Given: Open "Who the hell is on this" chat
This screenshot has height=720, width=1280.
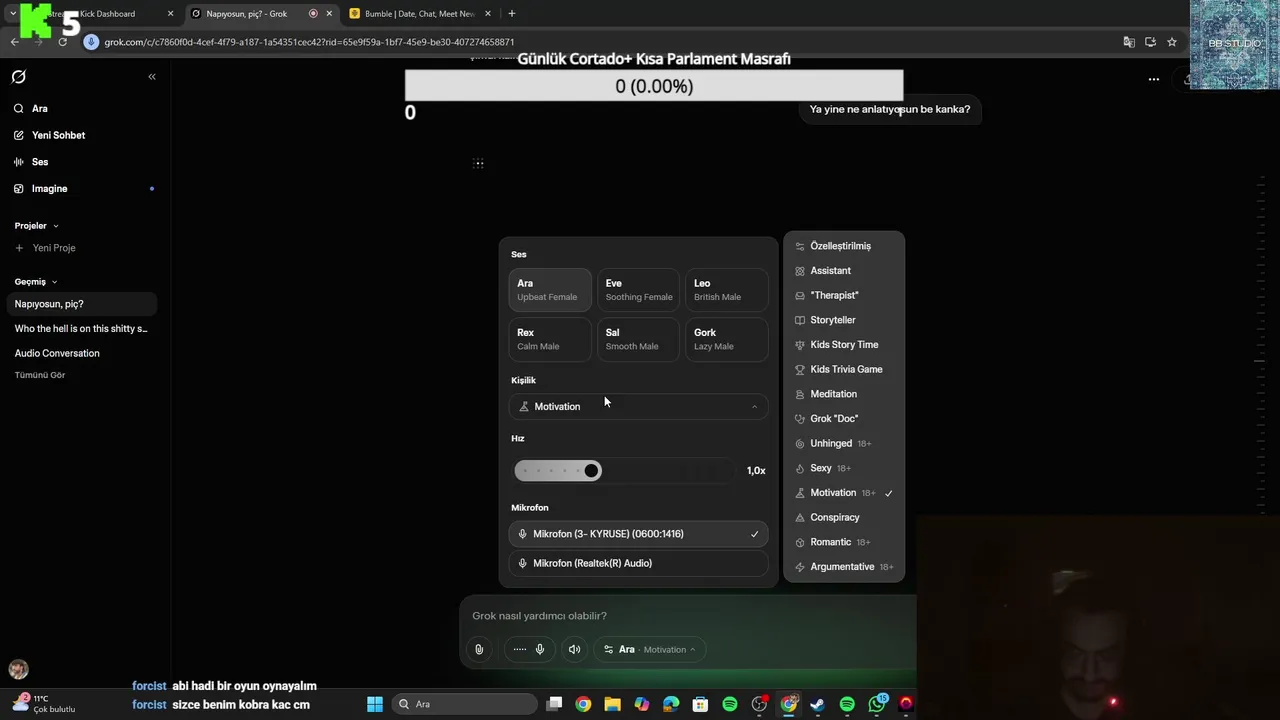Looking at the screenshot, I should pos(80,329).
